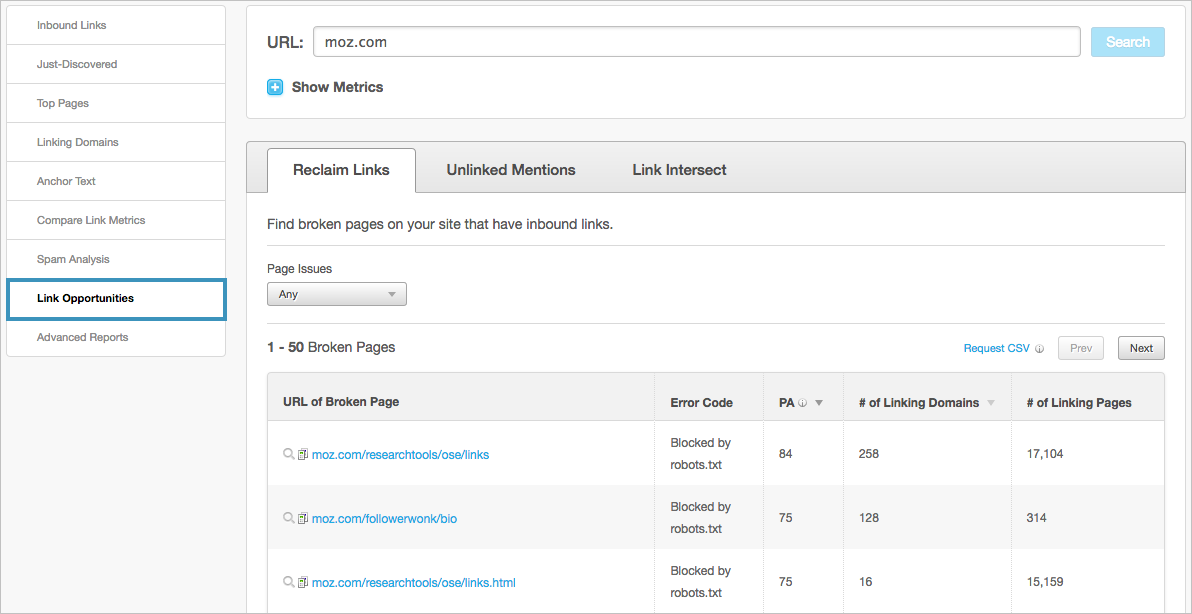This screenshot has width=1192, height=614.
Task: Click the Request CSV link
Action: (997, 348)
